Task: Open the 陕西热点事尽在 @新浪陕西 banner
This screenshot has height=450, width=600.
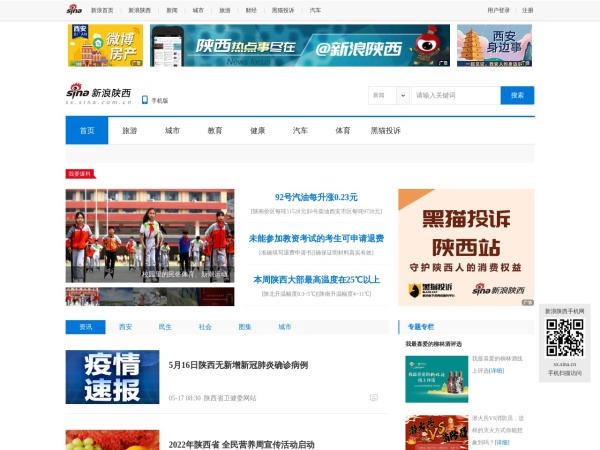Action: pyautogui.click(x=300, y=45)
